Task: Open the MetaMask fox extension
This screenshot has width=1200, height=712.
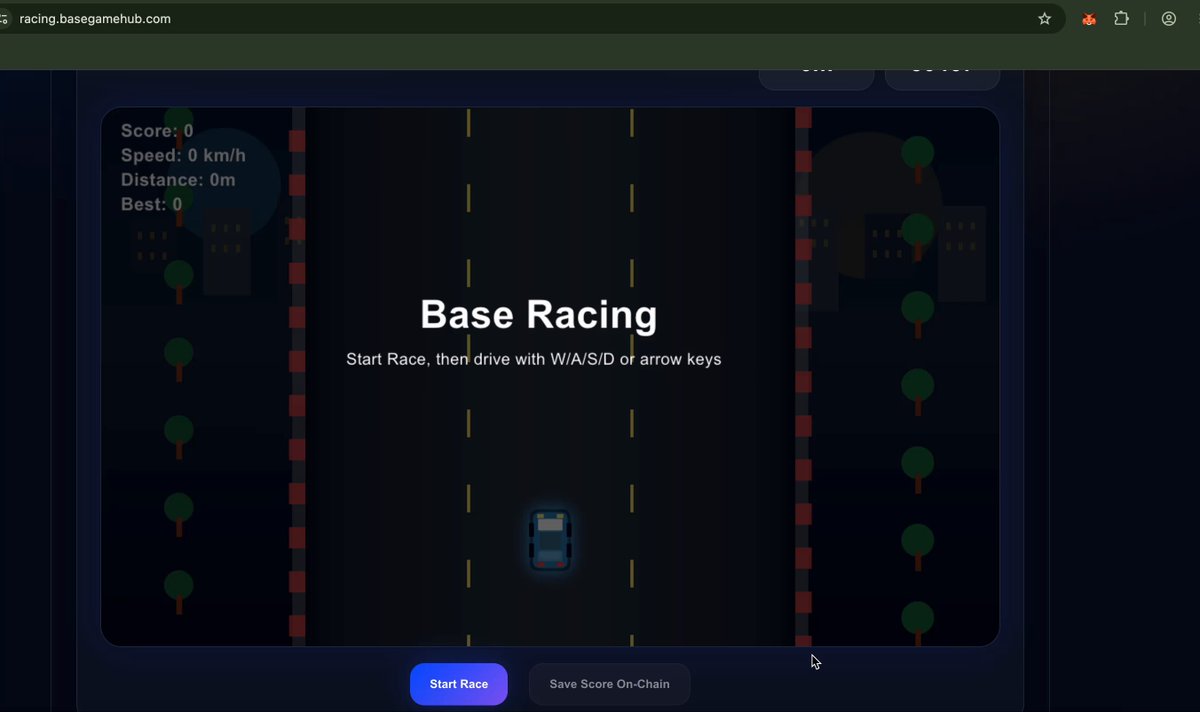Action: 1089,19
